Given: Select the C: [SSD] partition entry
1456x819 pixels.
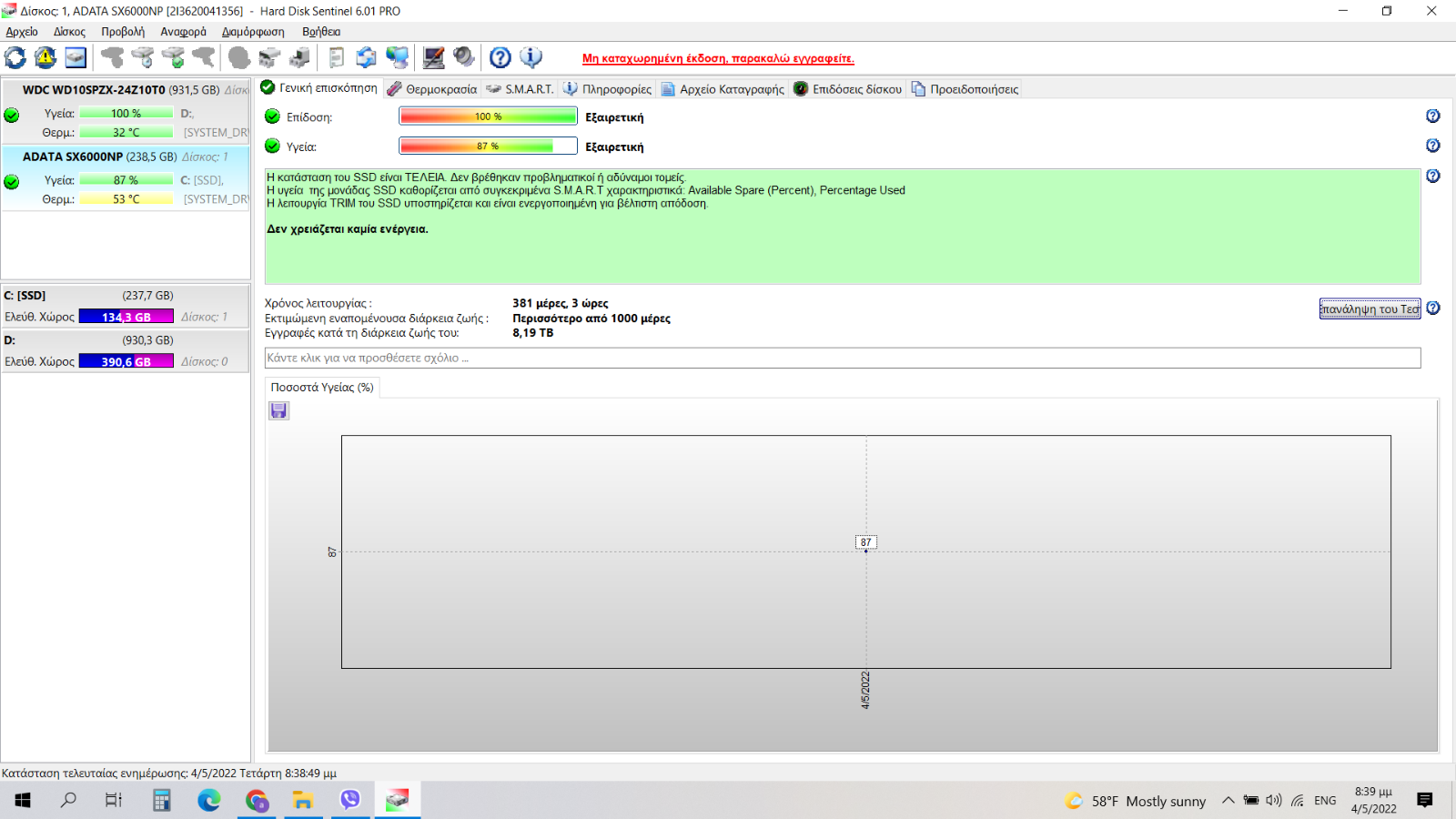Looking at the screenshot, I should [x=126, y=306].
